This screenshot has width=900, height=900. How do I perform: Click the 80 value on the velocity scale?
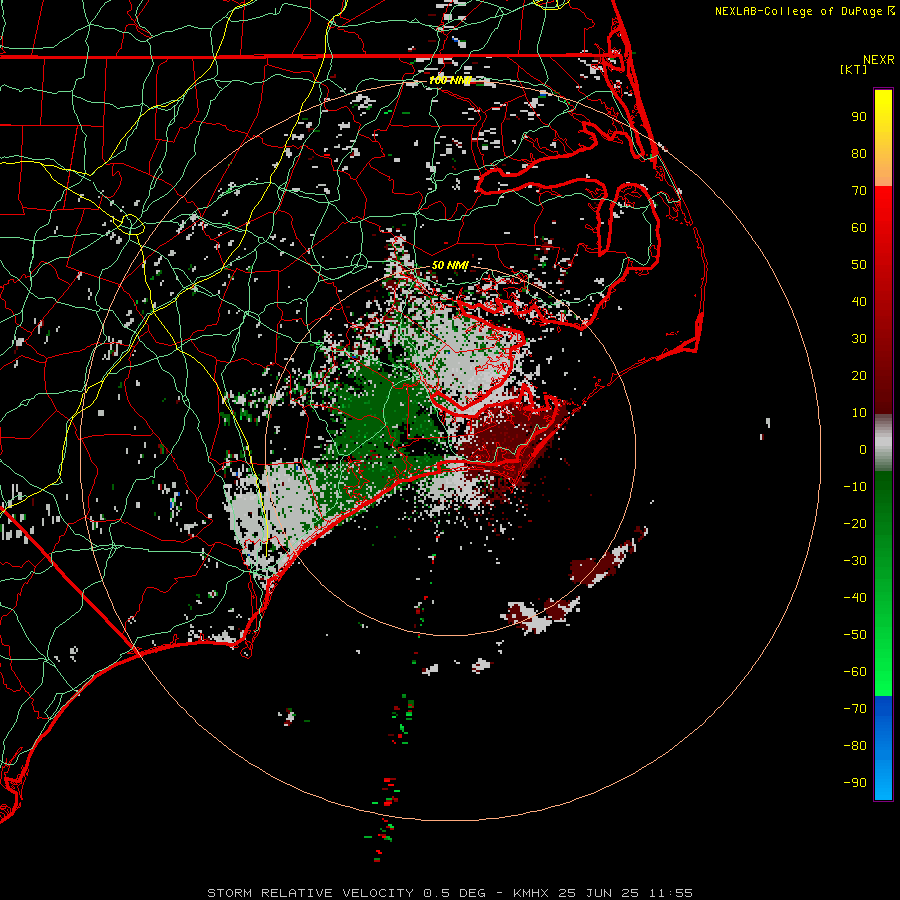coord(859,154)
